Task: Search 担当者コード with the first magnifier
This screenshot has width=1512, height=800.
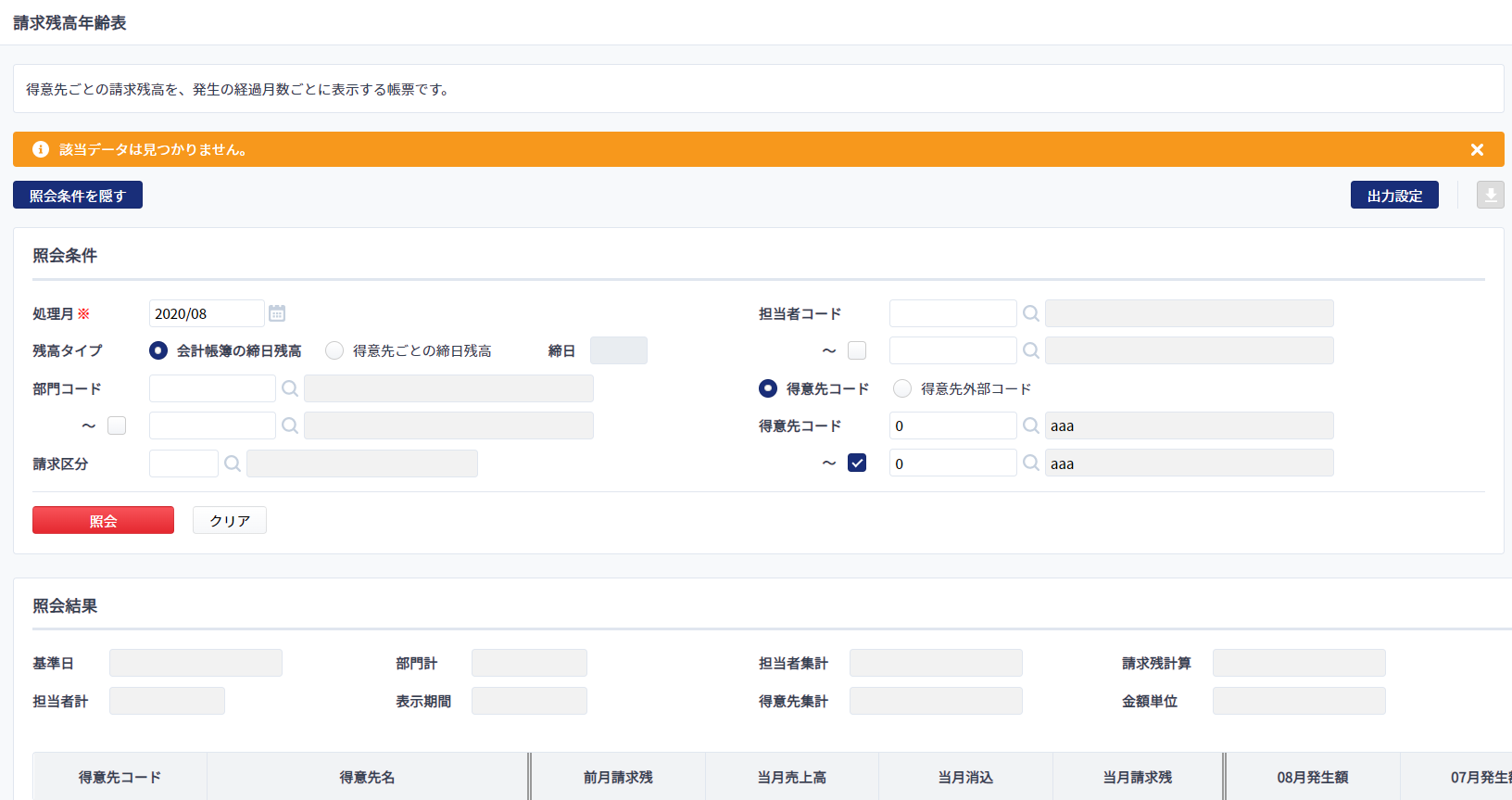Action: point(1031,313)
